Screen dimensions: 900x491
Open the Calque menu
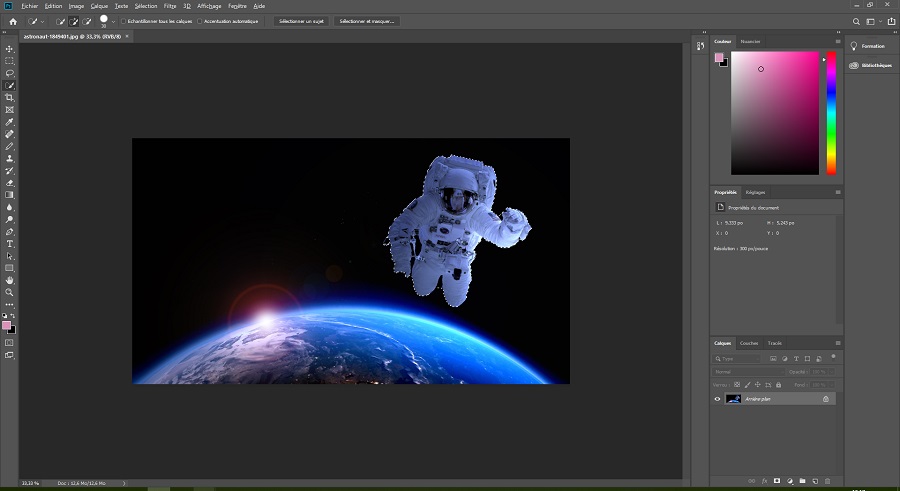(x=99, y=6)
